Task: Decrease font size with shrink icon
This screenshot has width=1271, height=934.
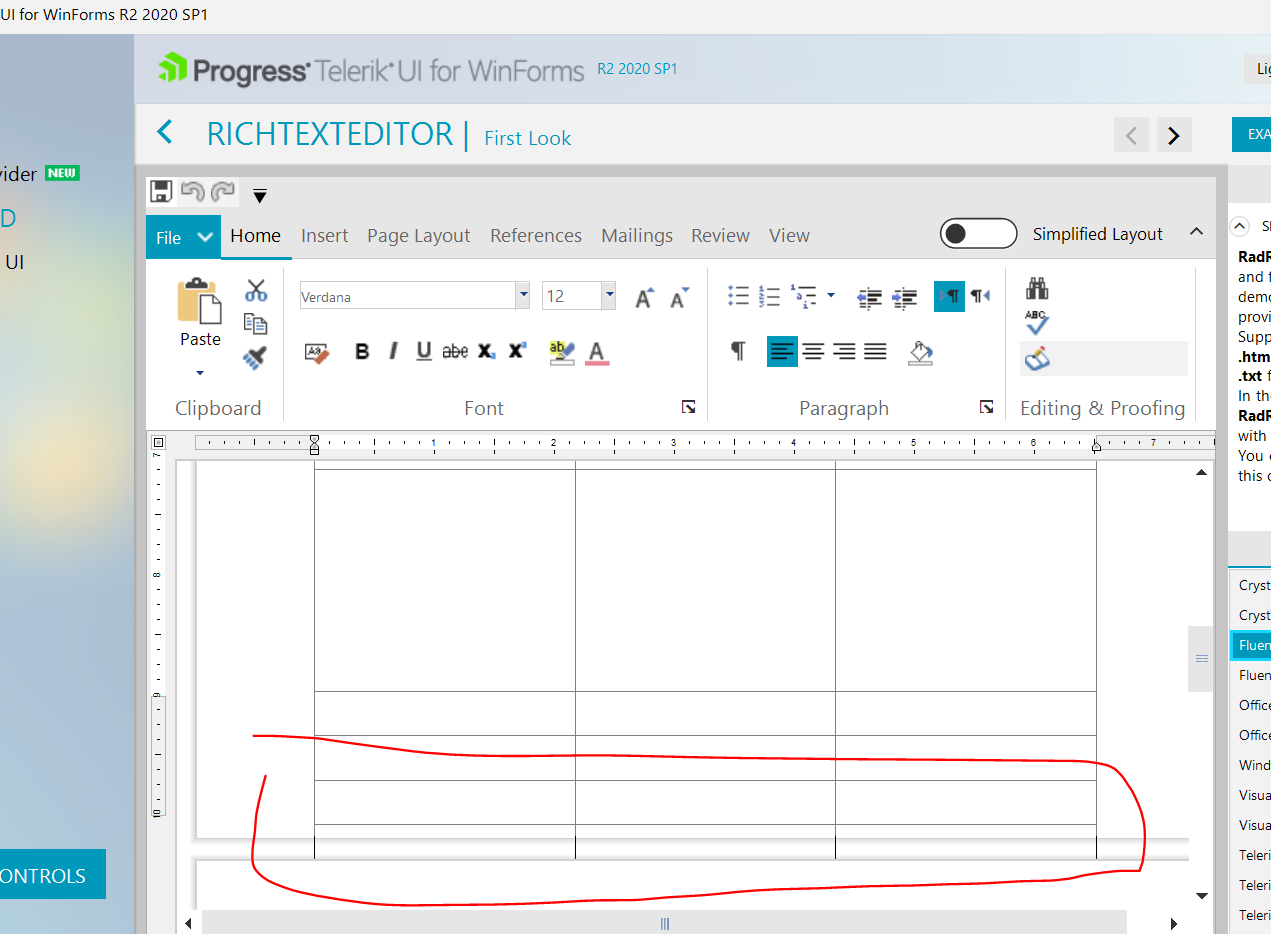Action: pos(679,297)
